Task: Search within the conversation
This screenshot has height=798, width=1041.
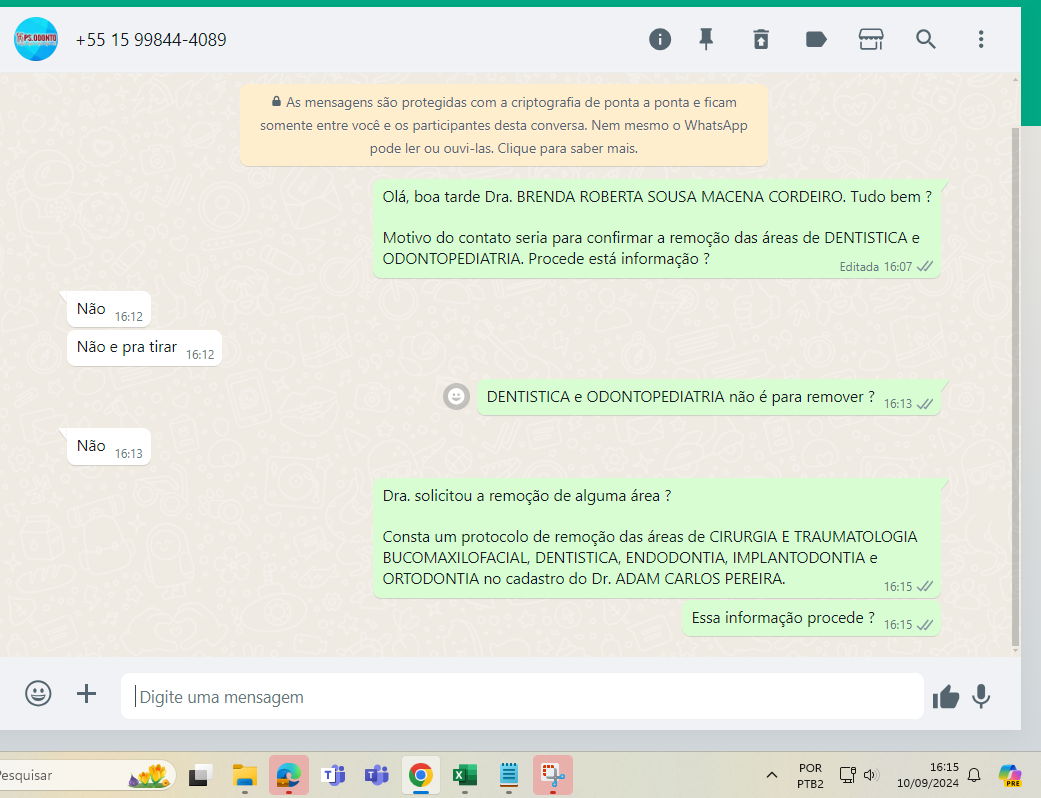Action: (925, 39)
